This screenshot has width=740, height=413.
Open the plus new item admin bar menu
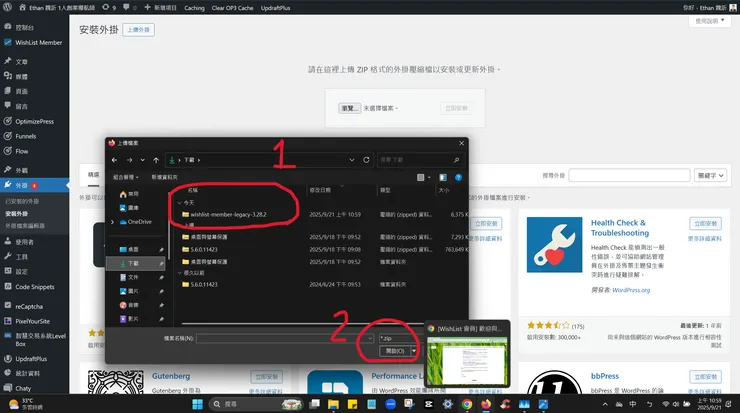point(160,8)
